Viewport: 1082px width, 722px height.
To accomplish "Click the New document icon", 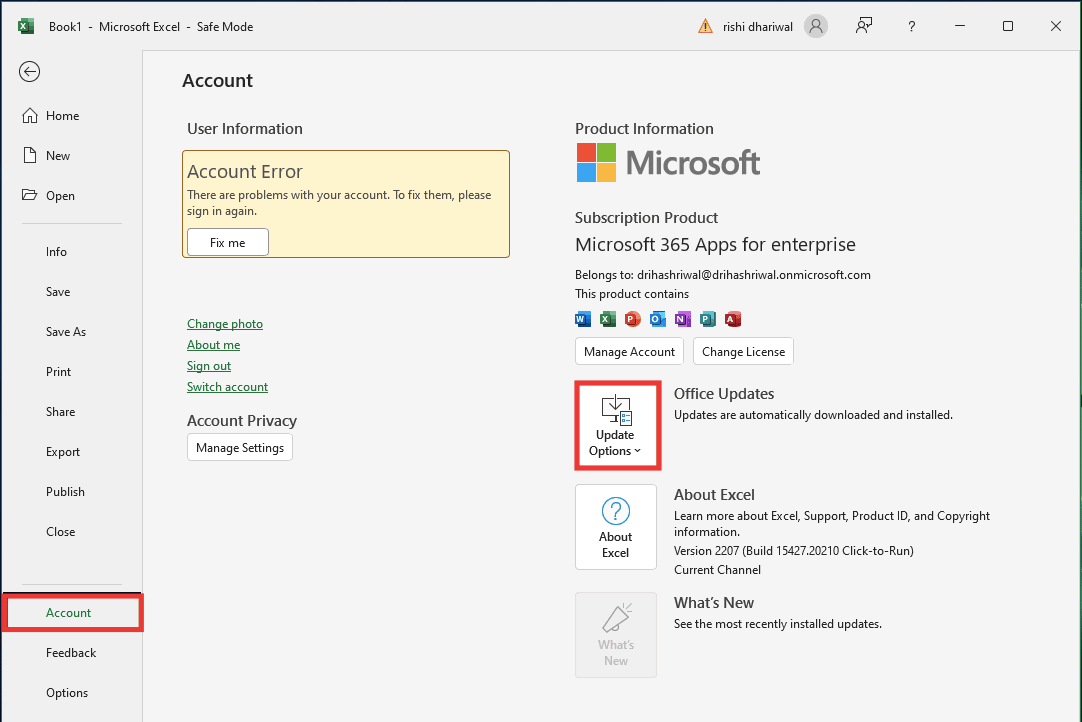I will (x=30, y=156).
